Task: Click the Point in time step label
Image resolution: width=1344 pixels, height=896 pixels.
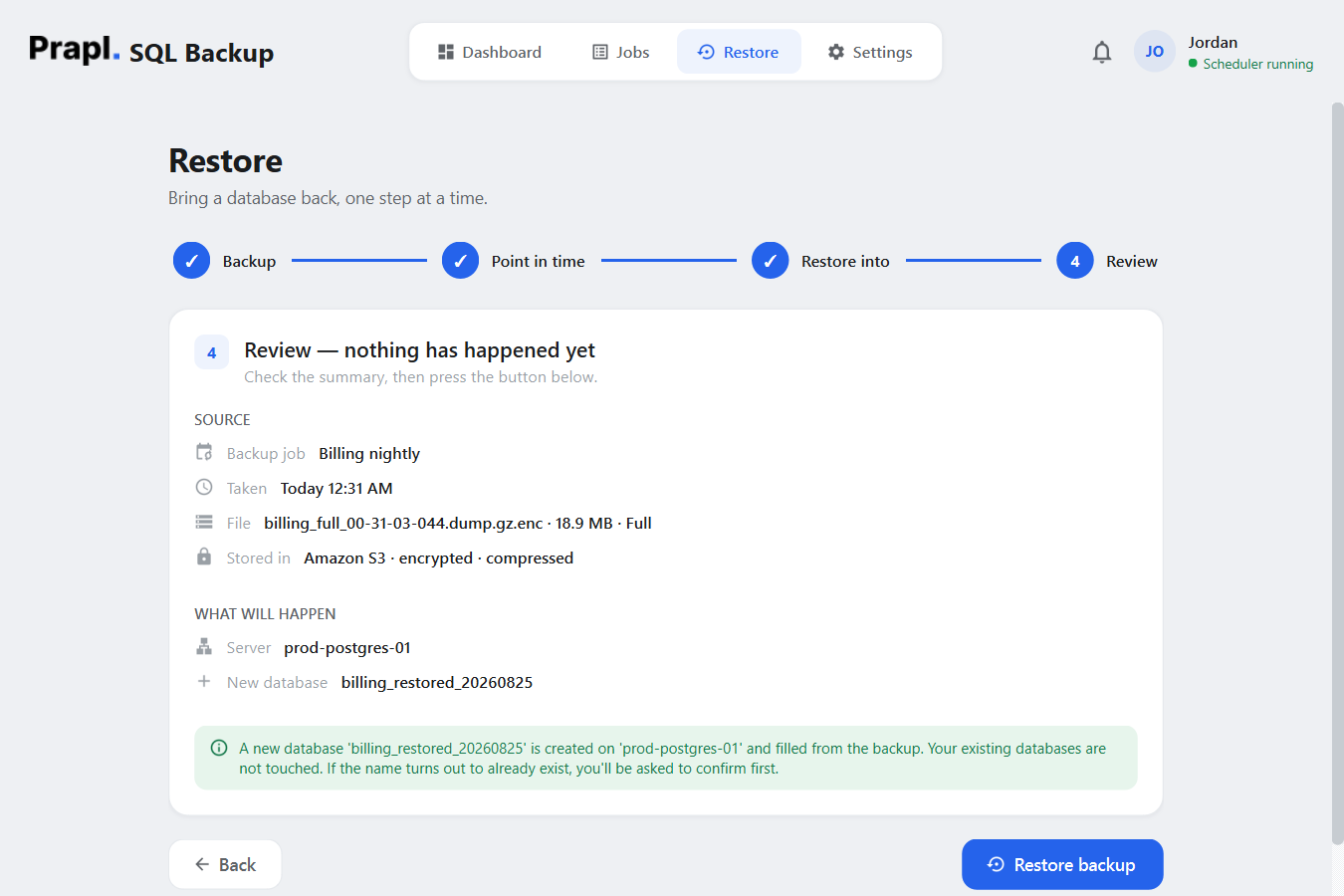Action: coord(538,261)
